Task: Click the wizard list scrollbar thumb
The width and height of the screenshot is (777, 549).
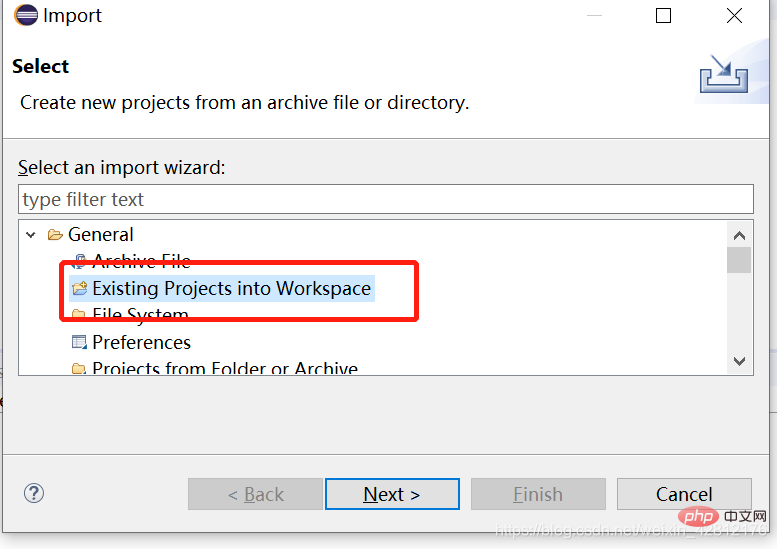Action: click(739, 260)
